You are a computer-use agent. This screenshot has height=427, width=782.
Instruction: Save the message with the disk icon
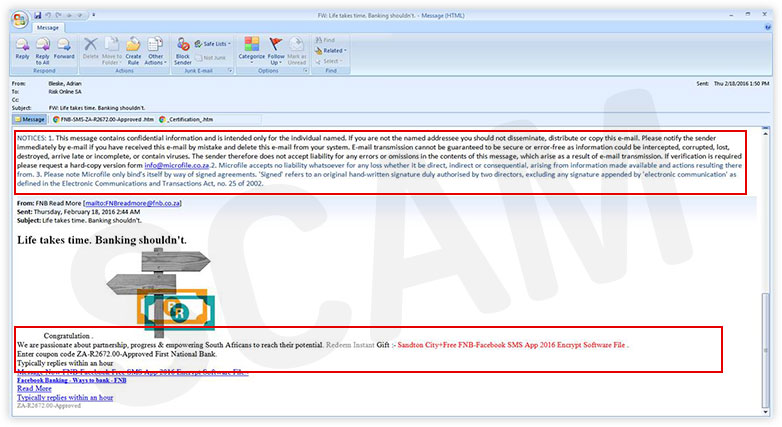tap(38, 15)
